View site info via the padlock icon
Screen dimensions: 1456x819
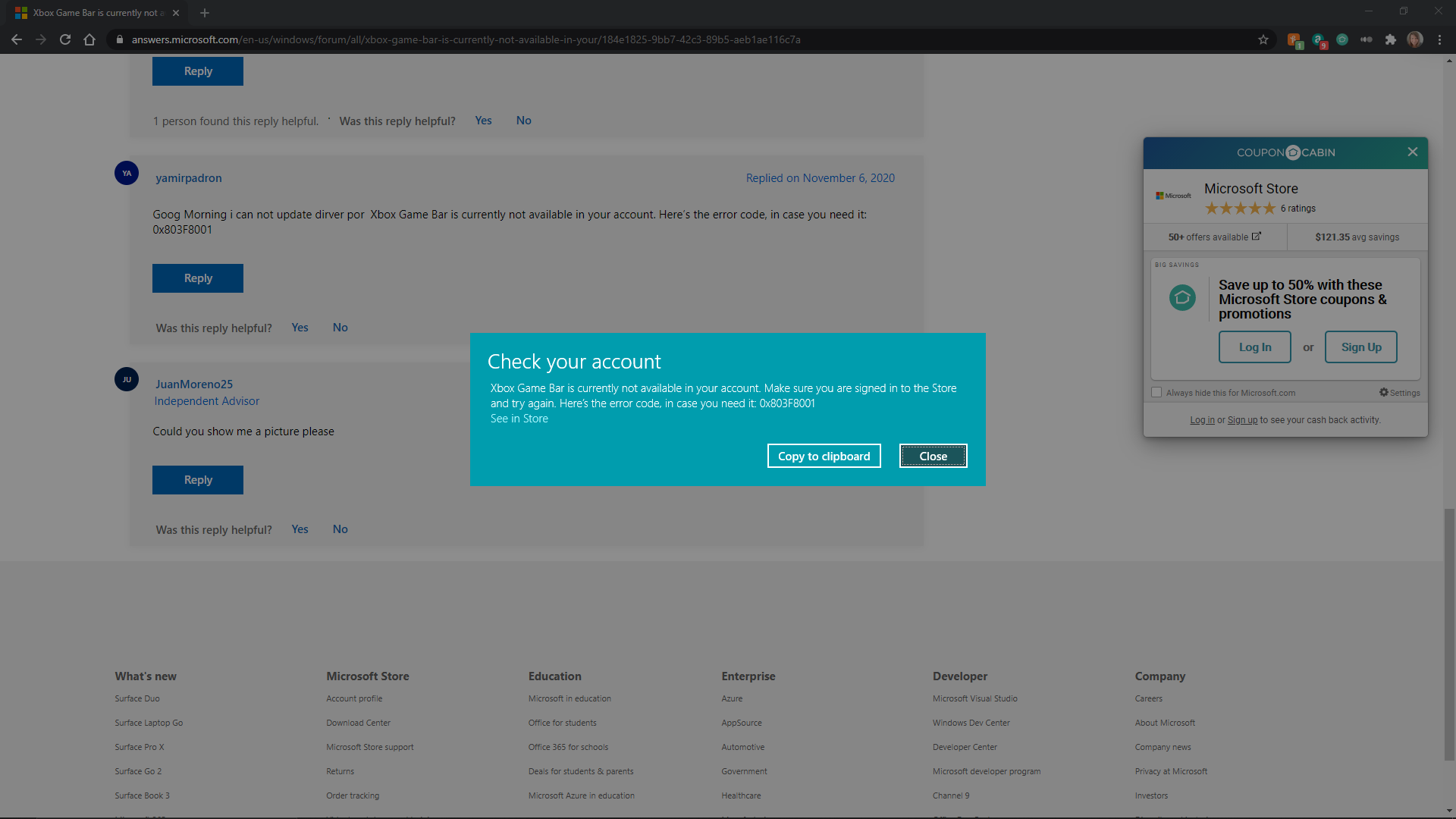tap(120, 39)
